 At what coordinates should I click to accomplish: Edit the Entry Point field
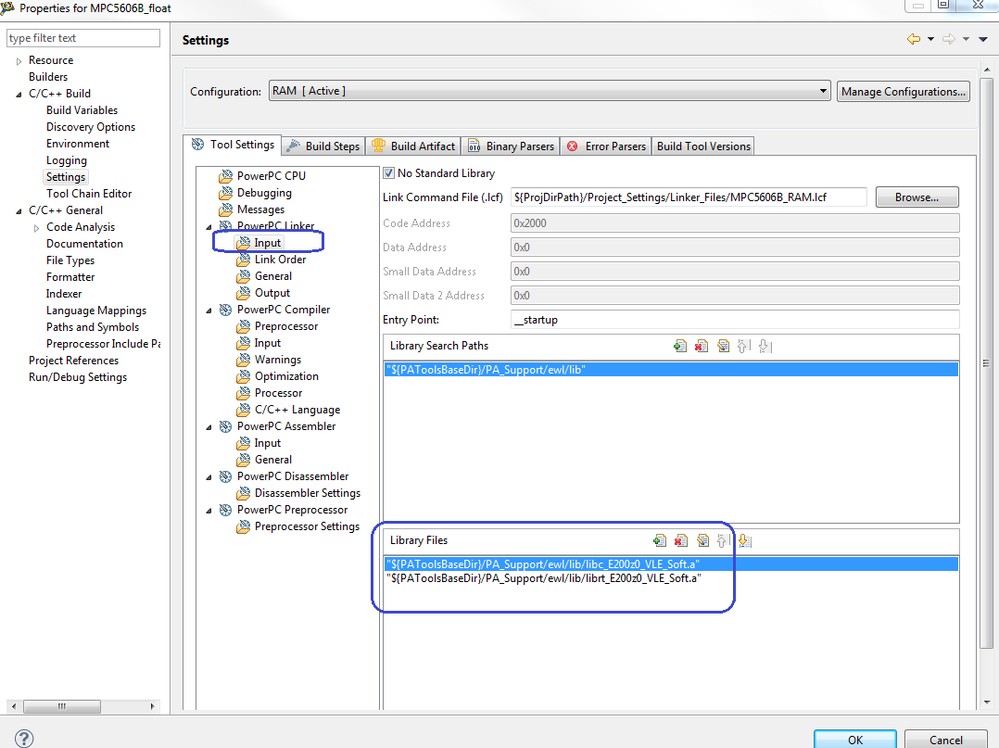point(735,320)
